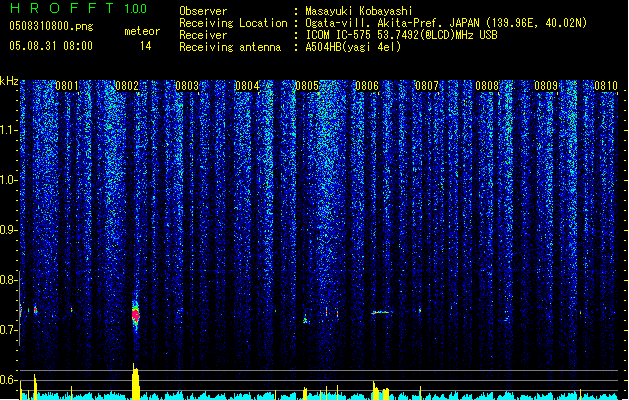Click the antenna value A504HB(yagi 4el)
Viewport: 629px width, 400px height.
click(x=353, y=47)
